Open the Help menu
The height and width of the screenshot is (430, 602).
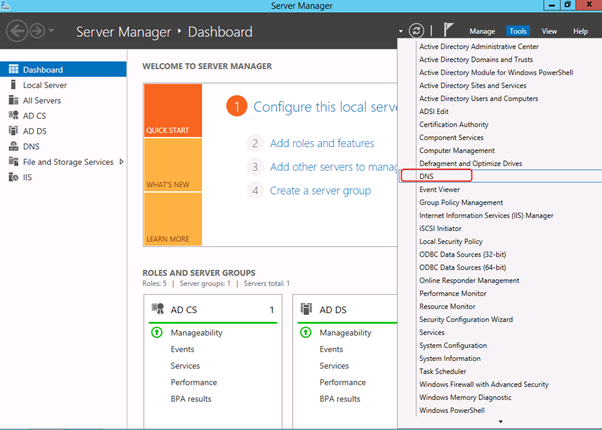tap(580, 31)
